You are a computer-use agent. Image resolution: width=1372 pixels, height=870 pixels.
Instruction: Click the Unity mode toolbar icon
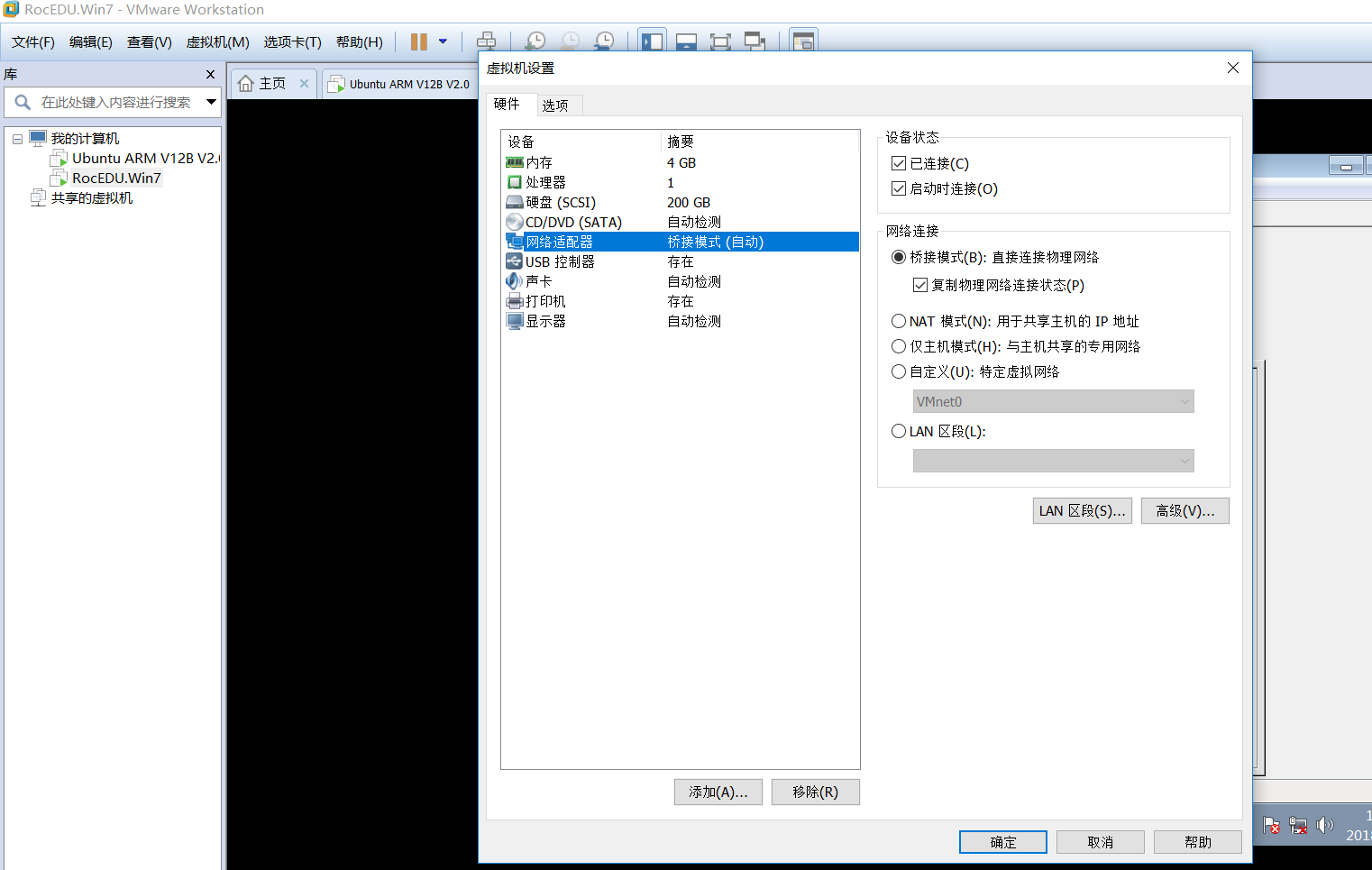[755, 41]
